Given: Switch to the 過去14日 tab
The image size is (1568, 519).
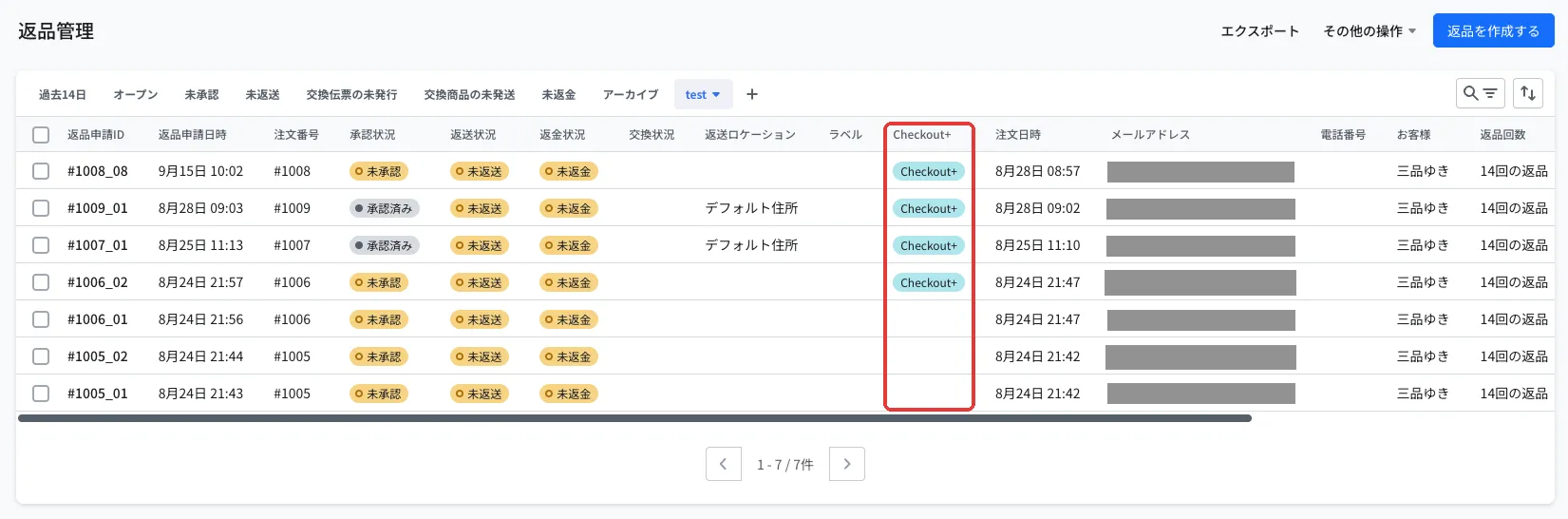Looking at the screenshot, I should tap(63, 95).
